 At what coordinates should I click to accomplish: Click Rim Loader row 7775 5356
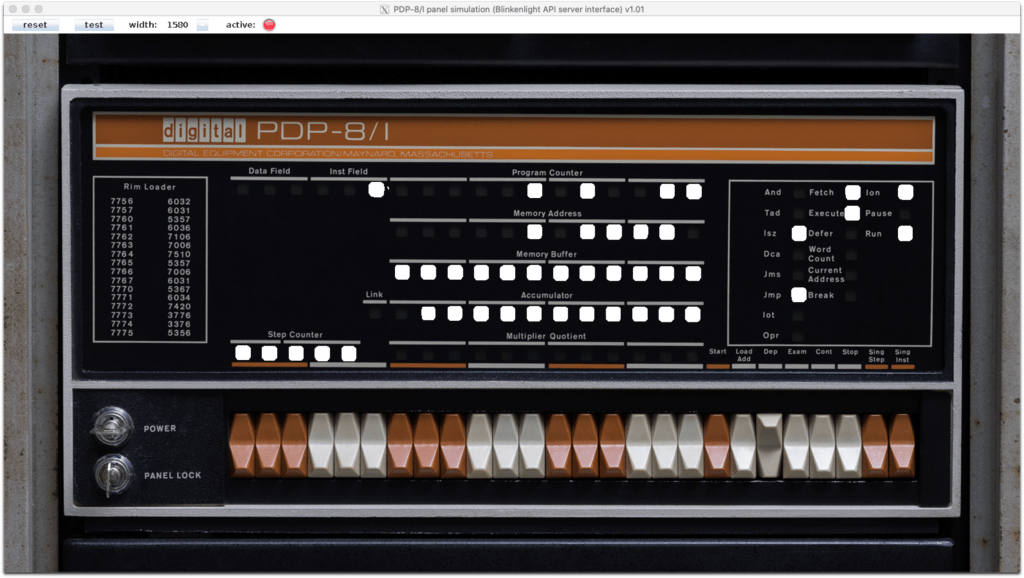coord(150,332)
